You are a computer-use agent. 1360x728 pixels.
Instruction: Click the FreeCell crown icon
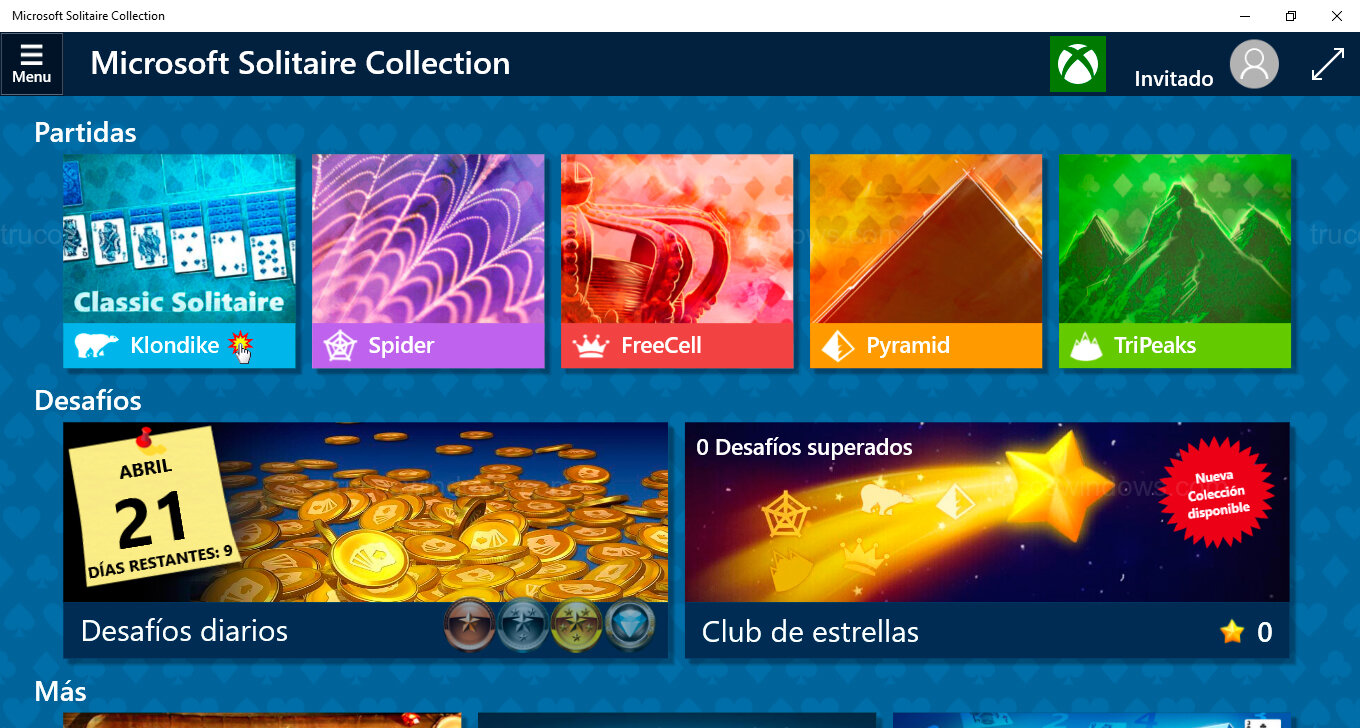(591, 346)
